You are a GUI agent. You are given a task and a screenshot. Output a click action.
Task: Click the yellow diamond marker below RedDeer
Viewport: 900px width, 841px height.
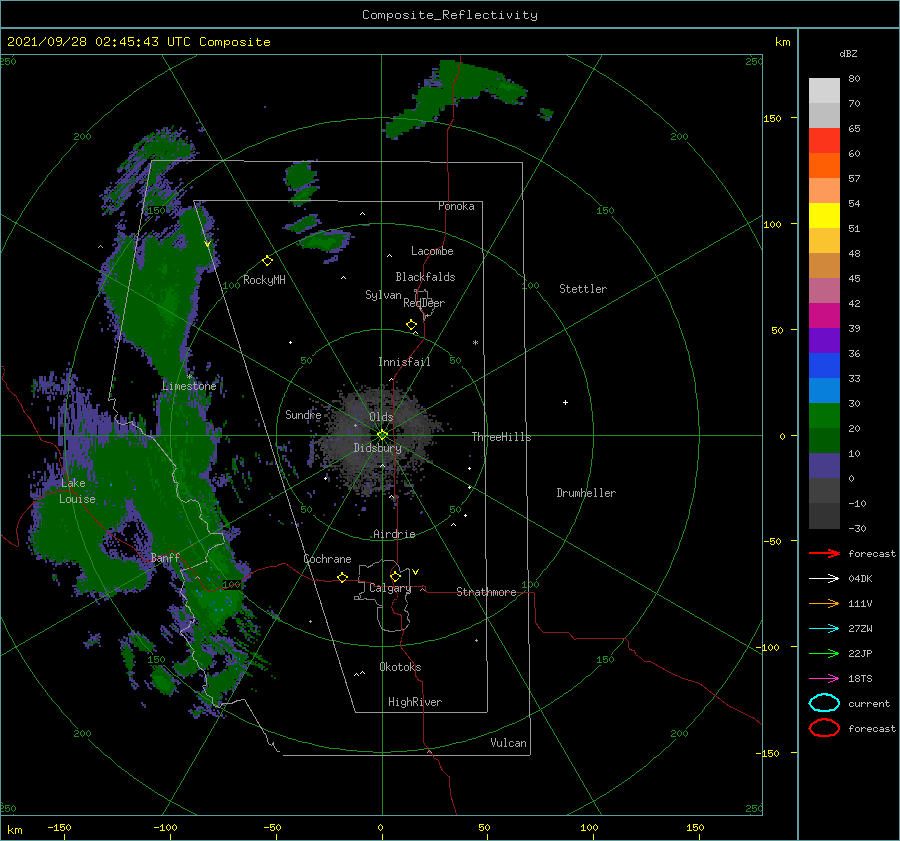(411, 324)
